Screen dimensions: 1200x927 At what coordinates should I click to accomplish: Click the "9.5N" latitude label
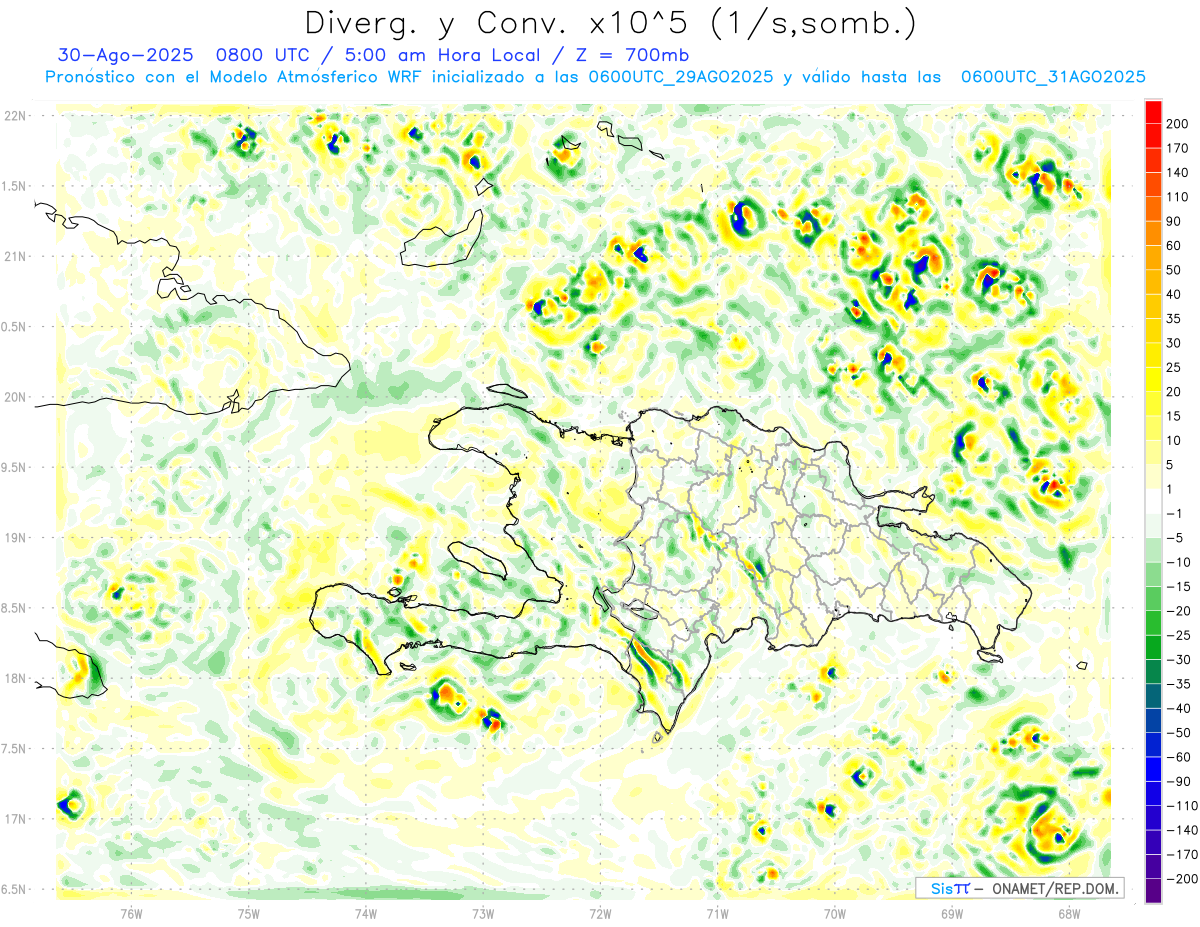click(x=15, y=467)
